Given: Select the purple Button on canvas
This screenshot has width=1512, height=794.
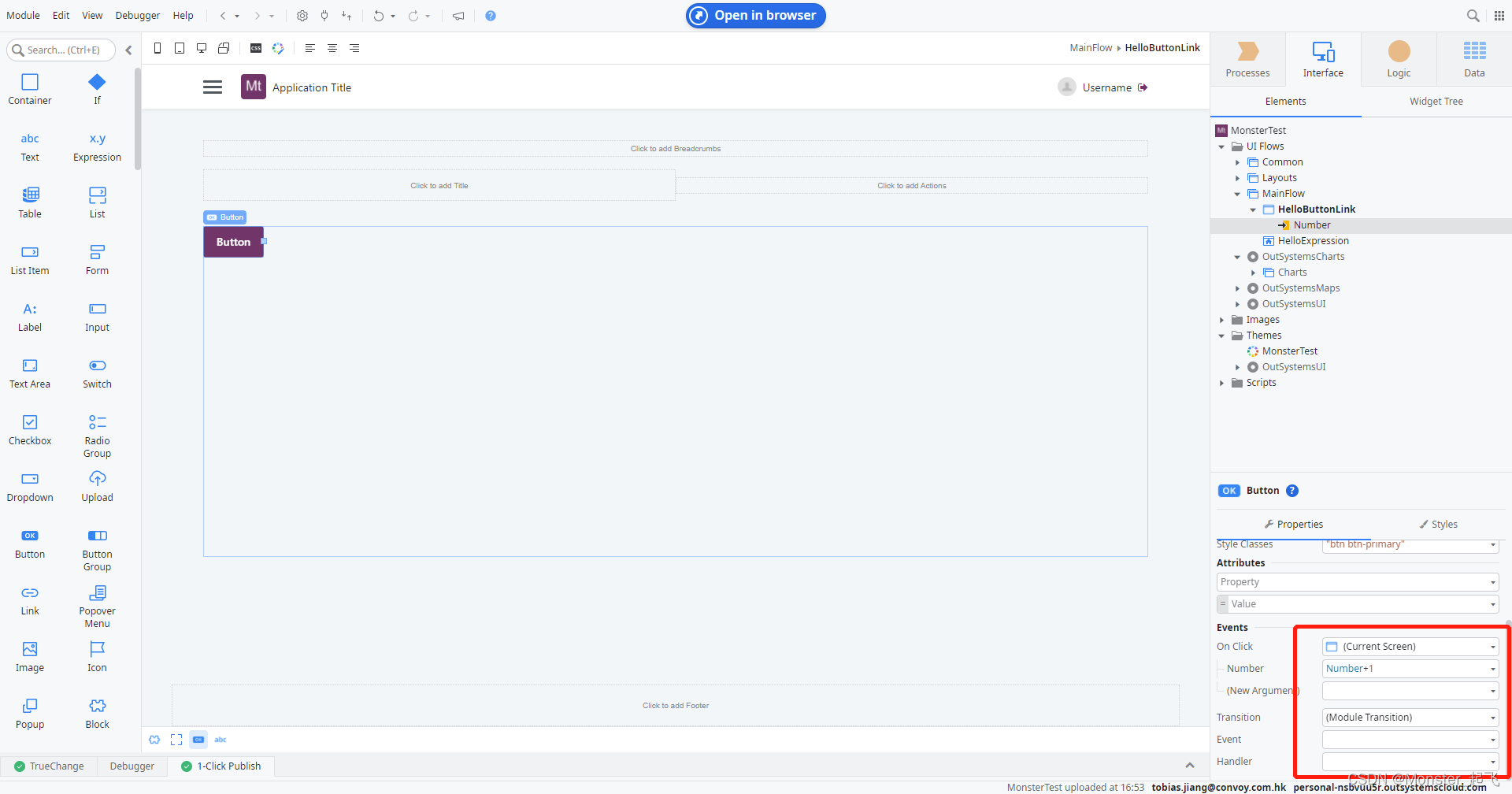Looking at the screenshot, I should [x=233, y=242].
